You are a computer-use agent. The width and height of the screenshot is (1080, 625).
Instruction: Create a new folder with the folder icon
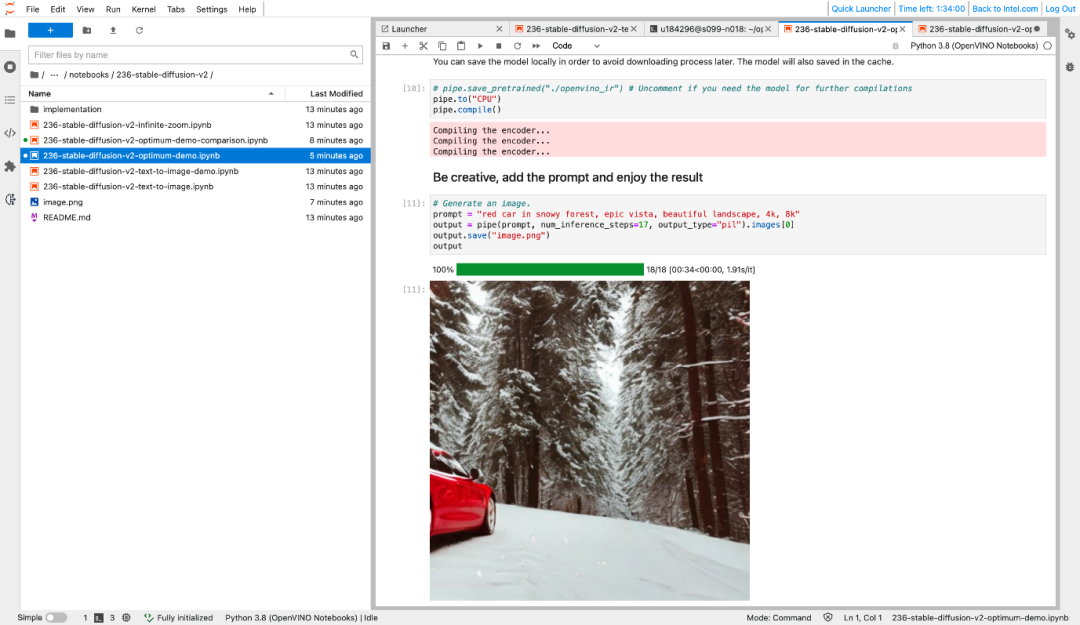pos(87,30)
